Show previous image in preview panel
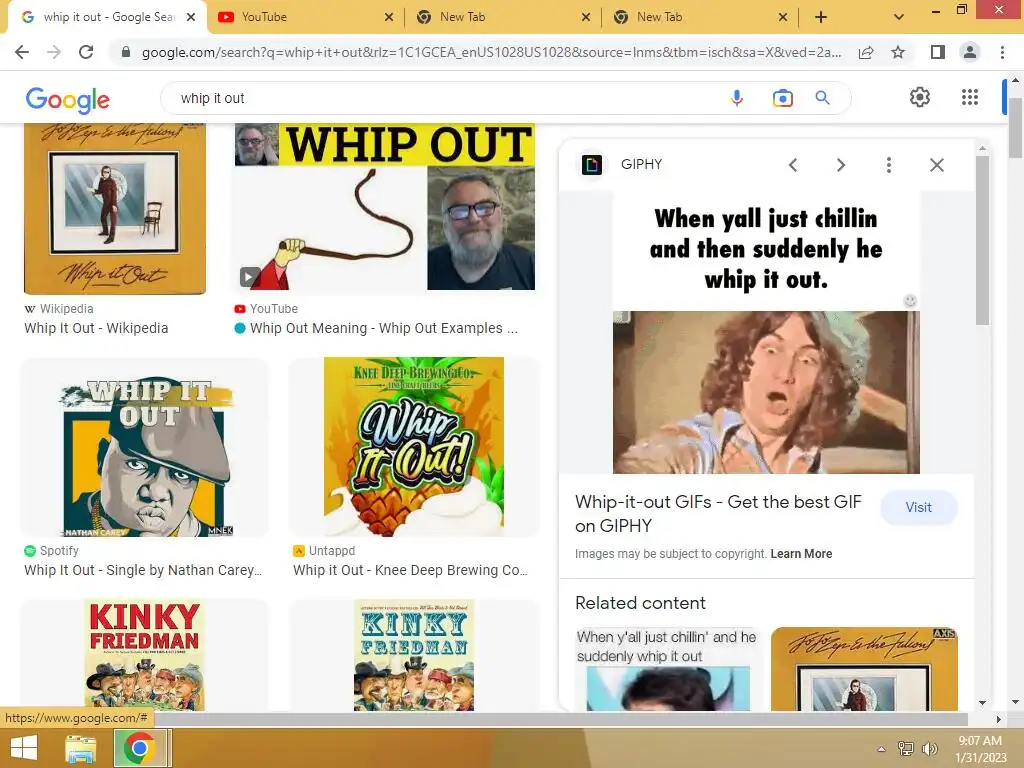The width and height of the screenshot is (1024, 768). pos(793,165)
